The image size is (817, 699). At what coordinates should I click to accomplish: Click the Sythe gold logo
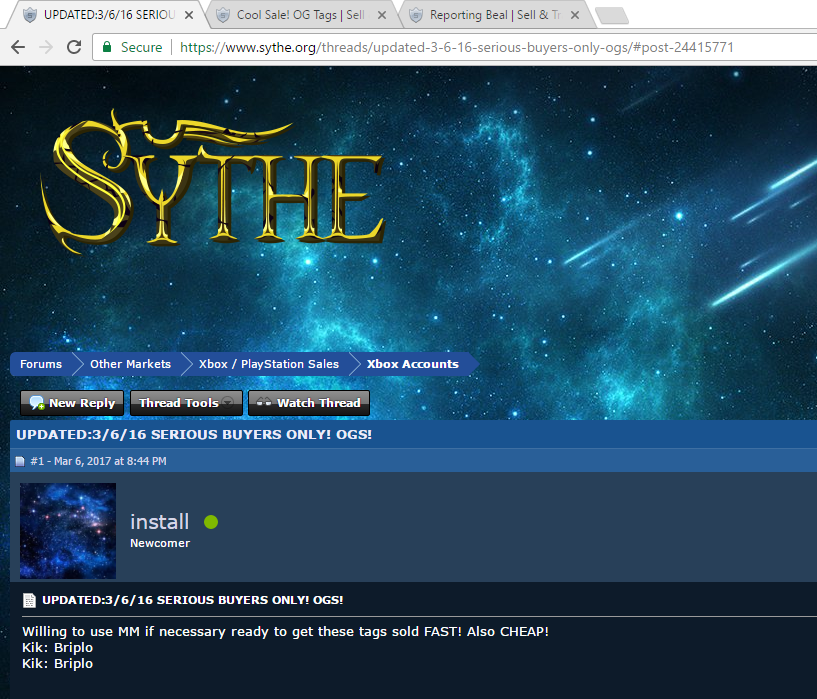coord(214,181)
